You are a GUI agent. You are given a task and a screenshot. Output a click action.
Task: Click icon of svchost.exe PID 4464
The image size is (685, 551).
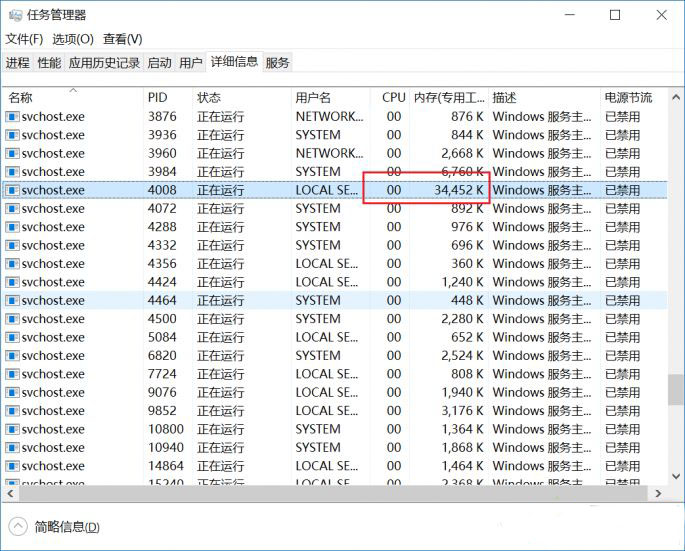pyautogui.click(x=12, y=301)
